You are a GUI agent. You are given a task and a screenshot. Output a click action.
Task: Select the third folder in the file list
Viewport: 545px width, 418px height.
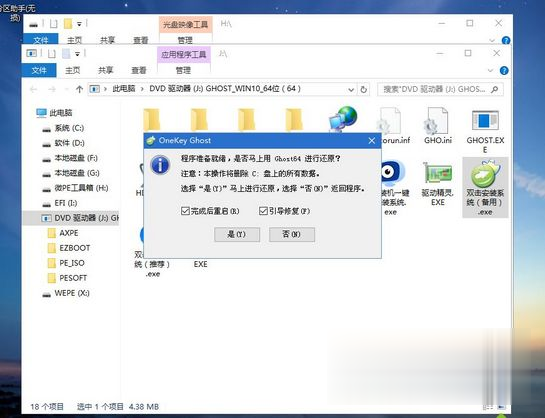pyautogui.click(x=247, y=120)
